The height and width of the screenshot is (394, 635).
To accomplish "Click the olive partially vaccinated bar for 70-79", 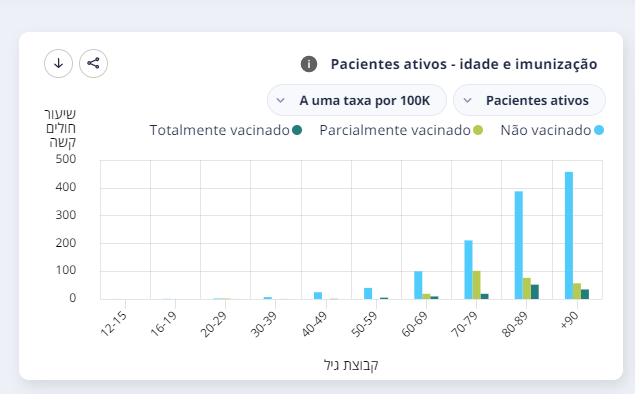I will pos(477,285).
